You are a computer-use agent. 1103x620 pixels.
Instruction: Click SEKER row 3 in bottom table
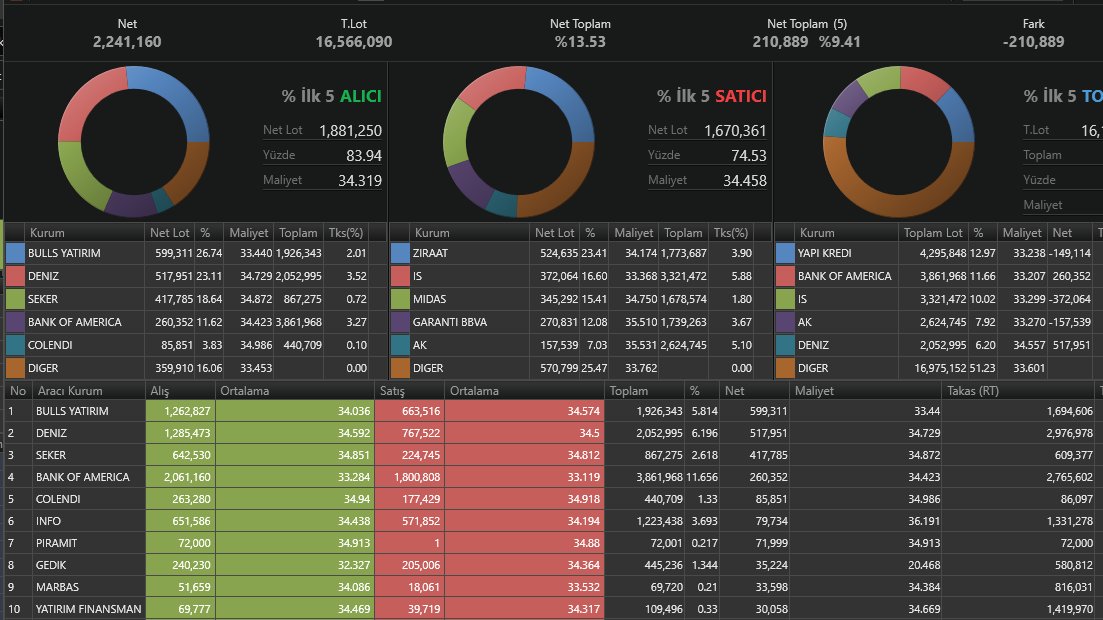point(554,455)
